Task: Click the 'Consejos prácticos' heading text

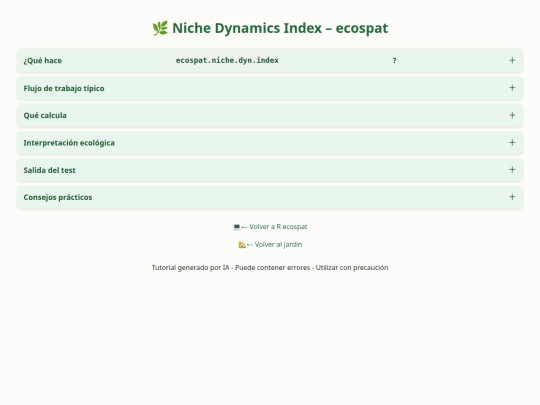Action: point(58,197)
